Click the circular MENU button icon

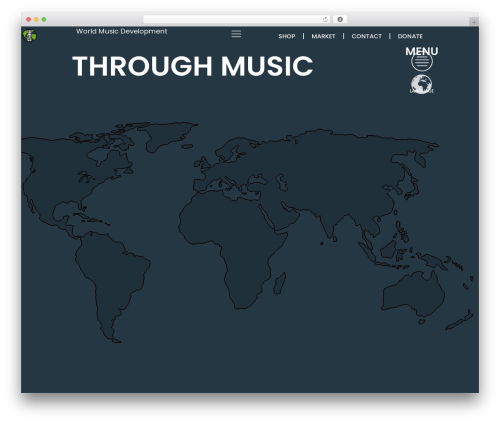pos(422,61)
